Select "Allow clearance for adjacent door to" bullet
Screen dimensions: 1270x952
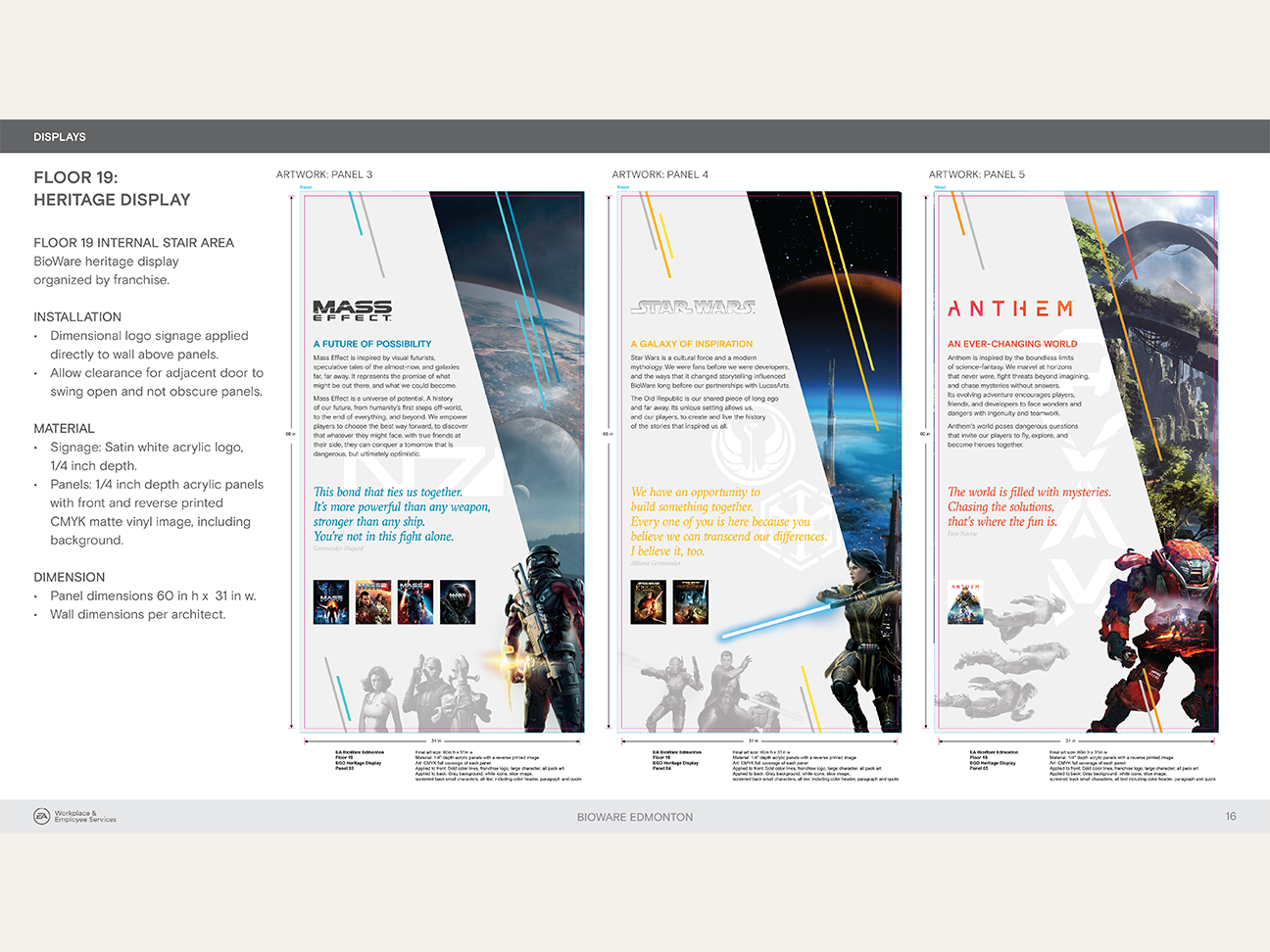(157, 373)
